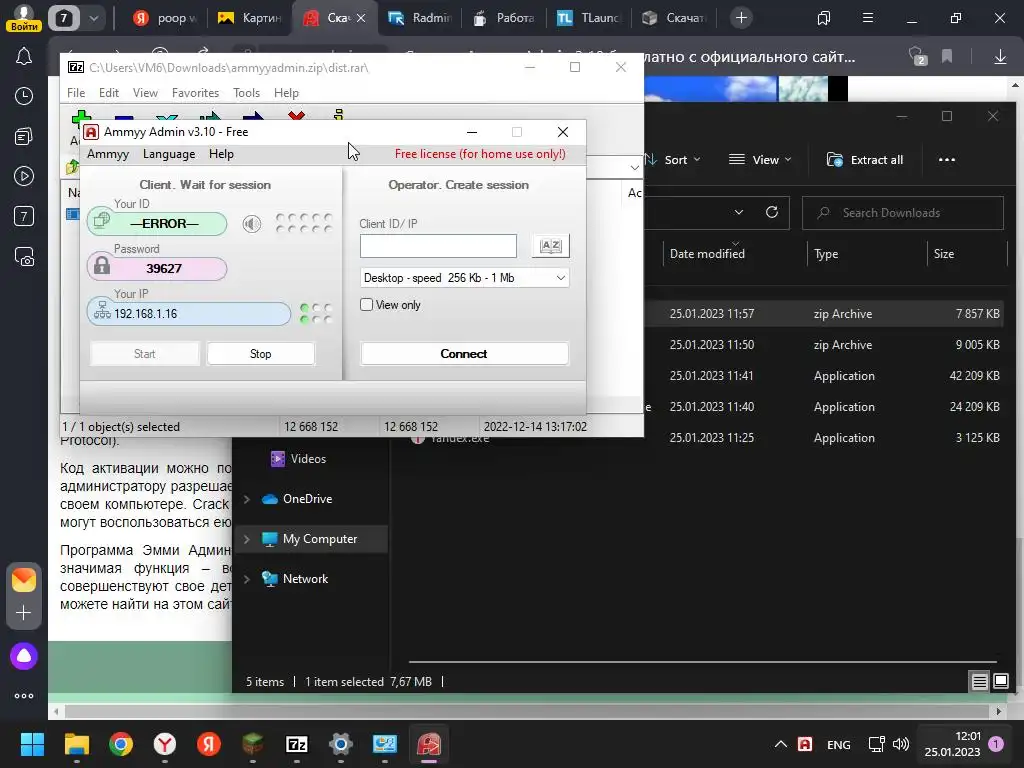Open Yandex browser notifications bell
1024x768 pixels.
coord(24,57)
